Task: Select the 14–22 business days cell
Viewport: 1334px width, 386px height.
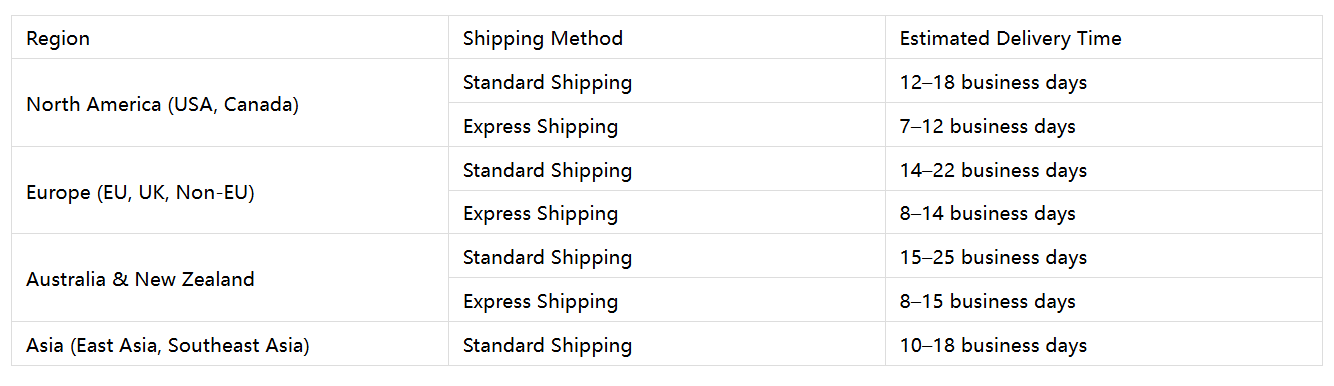Action: coord(1104,170)
